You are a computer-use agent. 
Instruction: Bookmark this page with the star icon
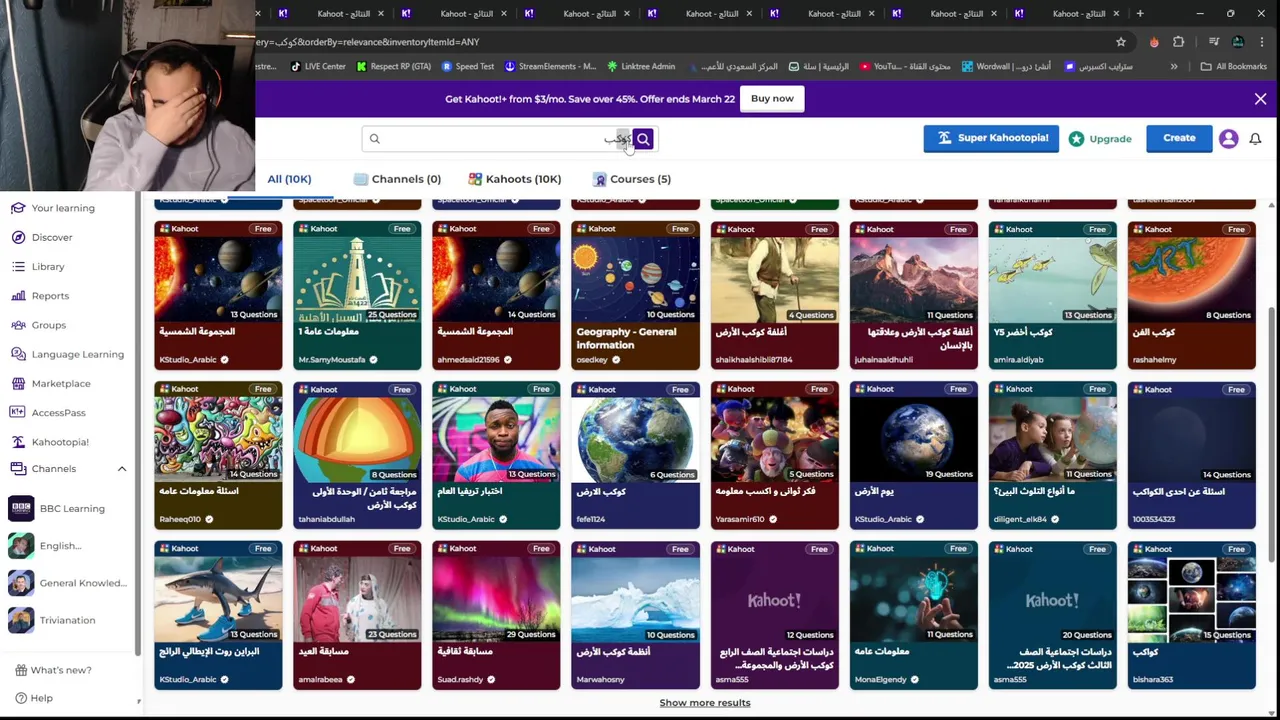pyautogui.click(x=1121, y=42)
